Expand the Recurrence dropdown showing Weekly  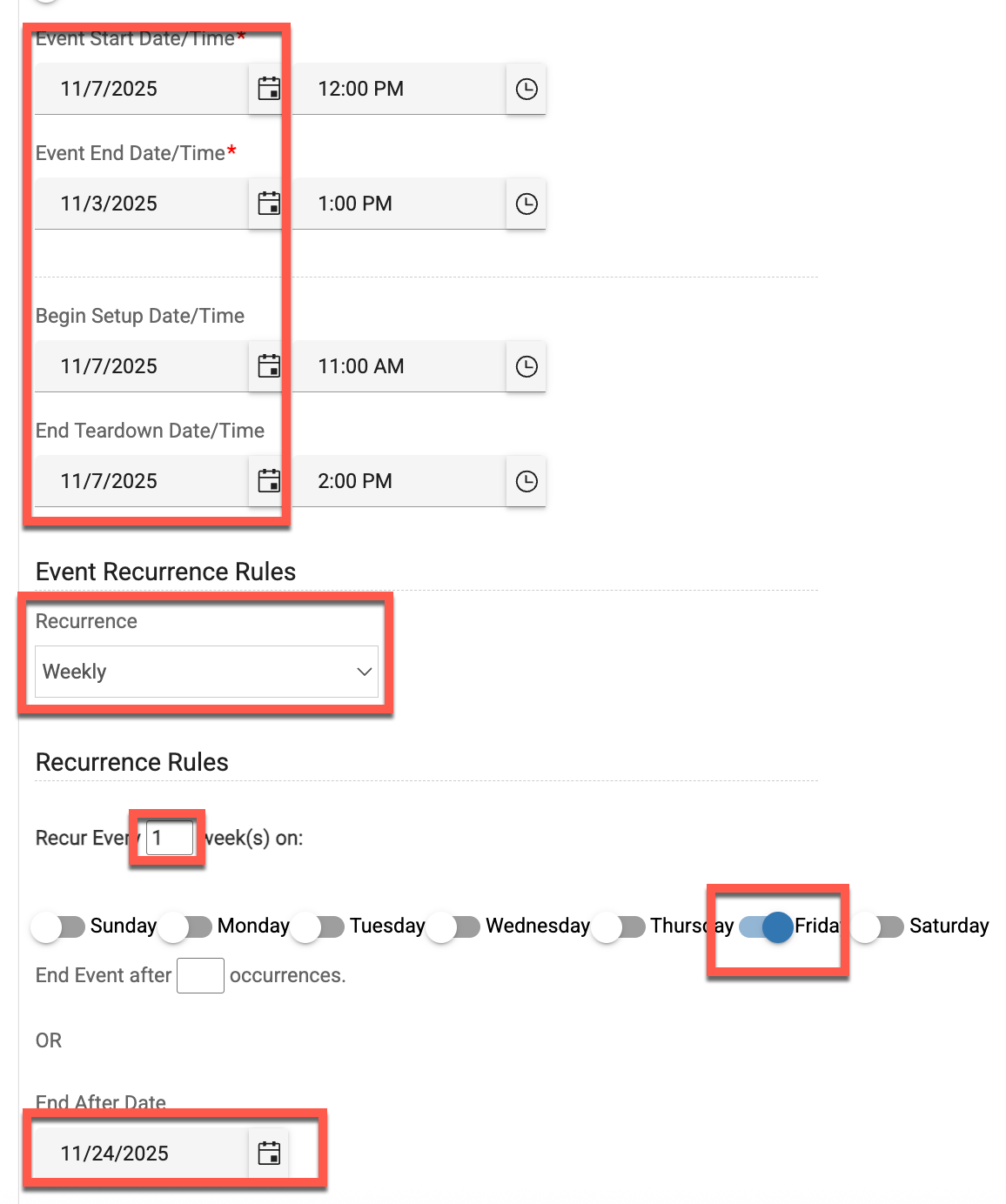[x=206, y=672]
